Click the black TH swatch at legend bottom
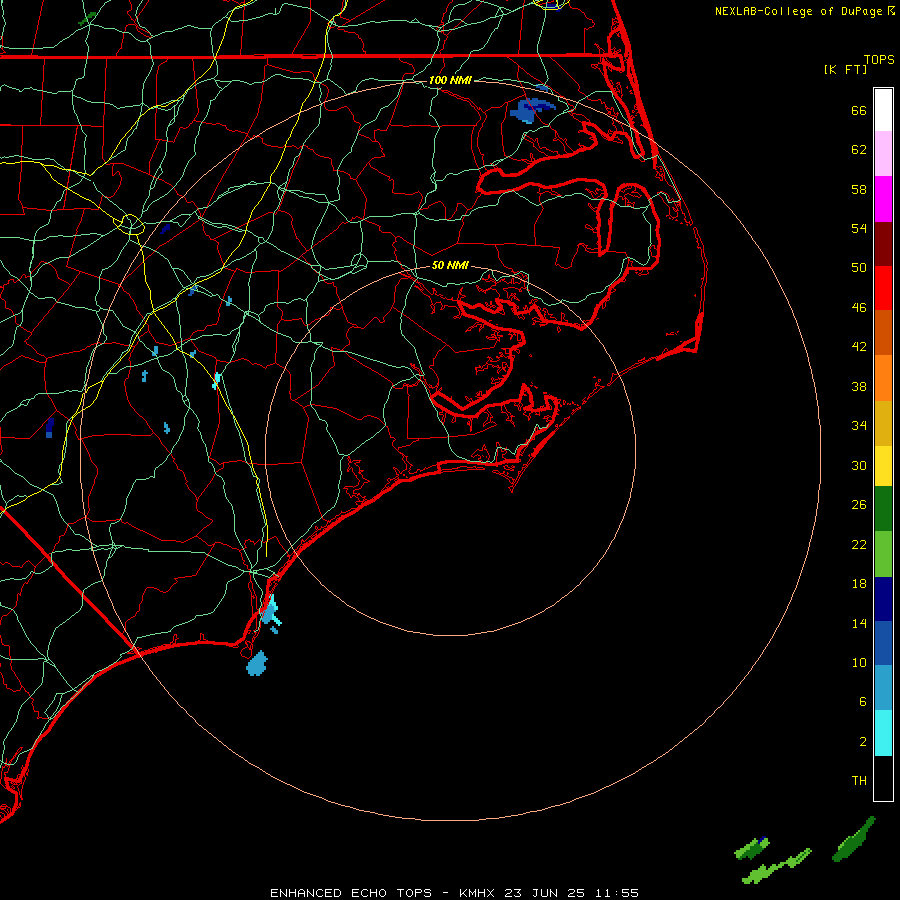Viewport: 900px width, 900px height. point(883,778)
